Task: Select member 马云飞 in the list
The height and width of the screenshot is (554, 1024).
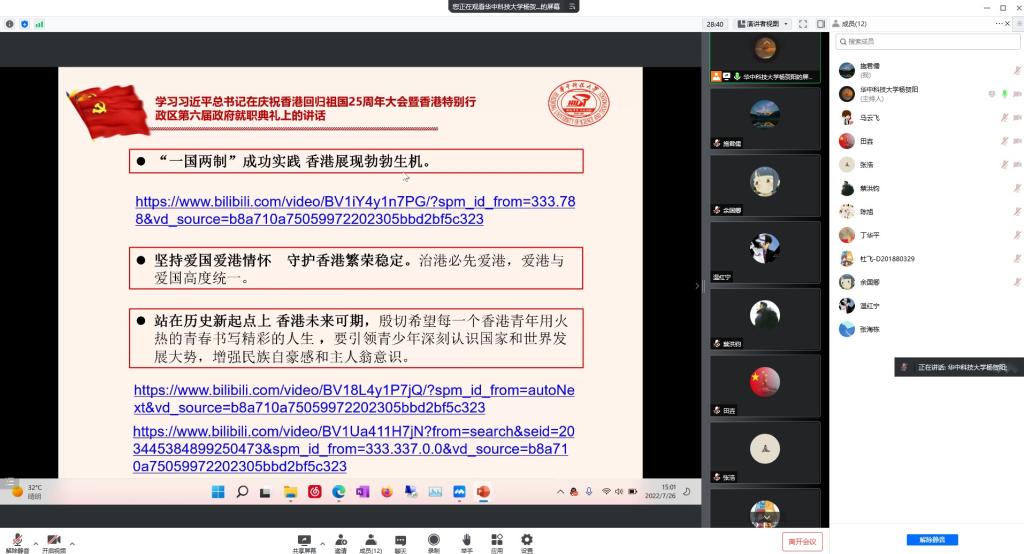Action: point(872,117)
